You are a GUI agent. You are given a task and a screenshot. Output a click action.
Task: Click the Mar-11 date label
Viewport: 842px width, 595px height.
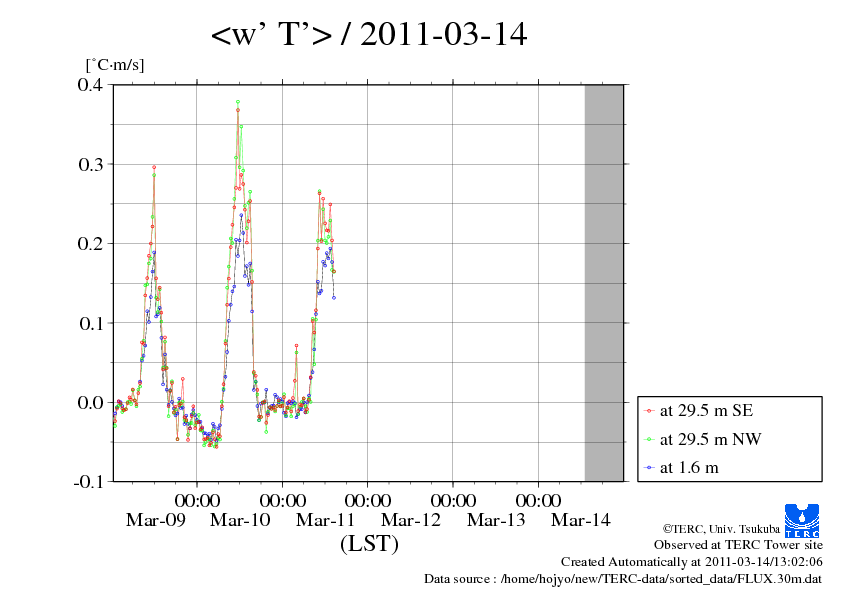coord(325,520)
